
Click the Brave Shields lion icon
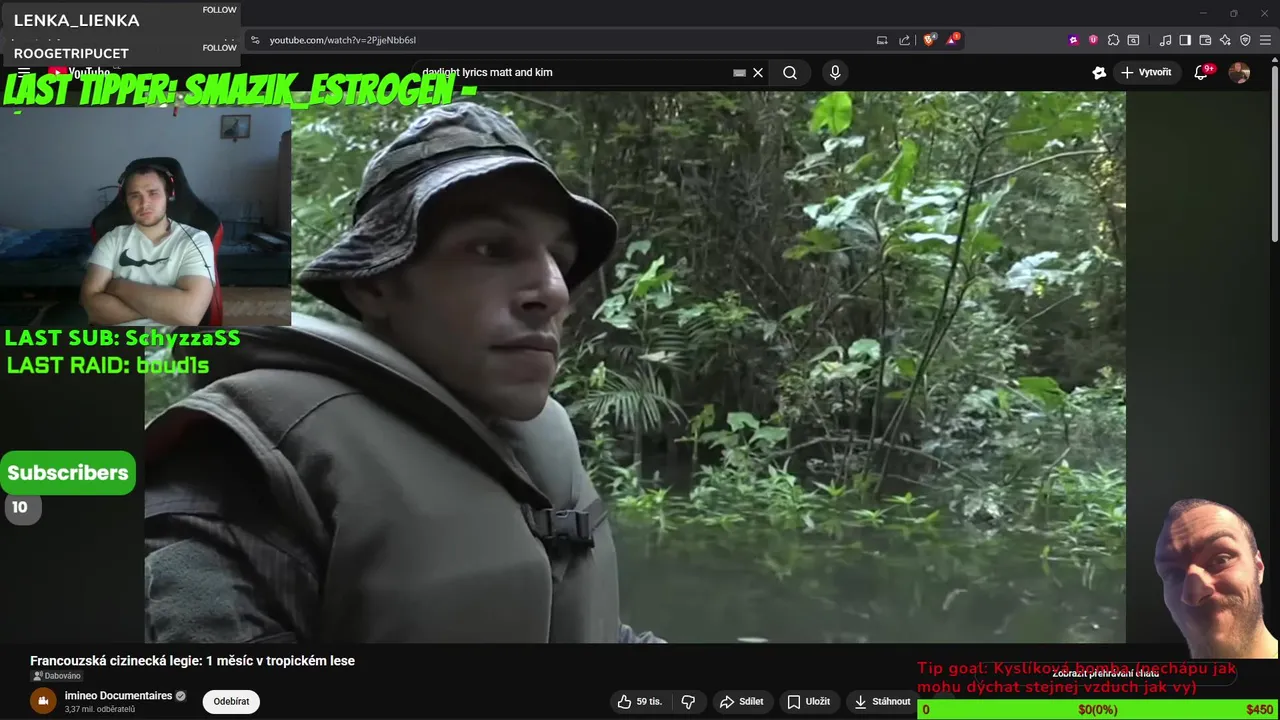click(929, 40)
